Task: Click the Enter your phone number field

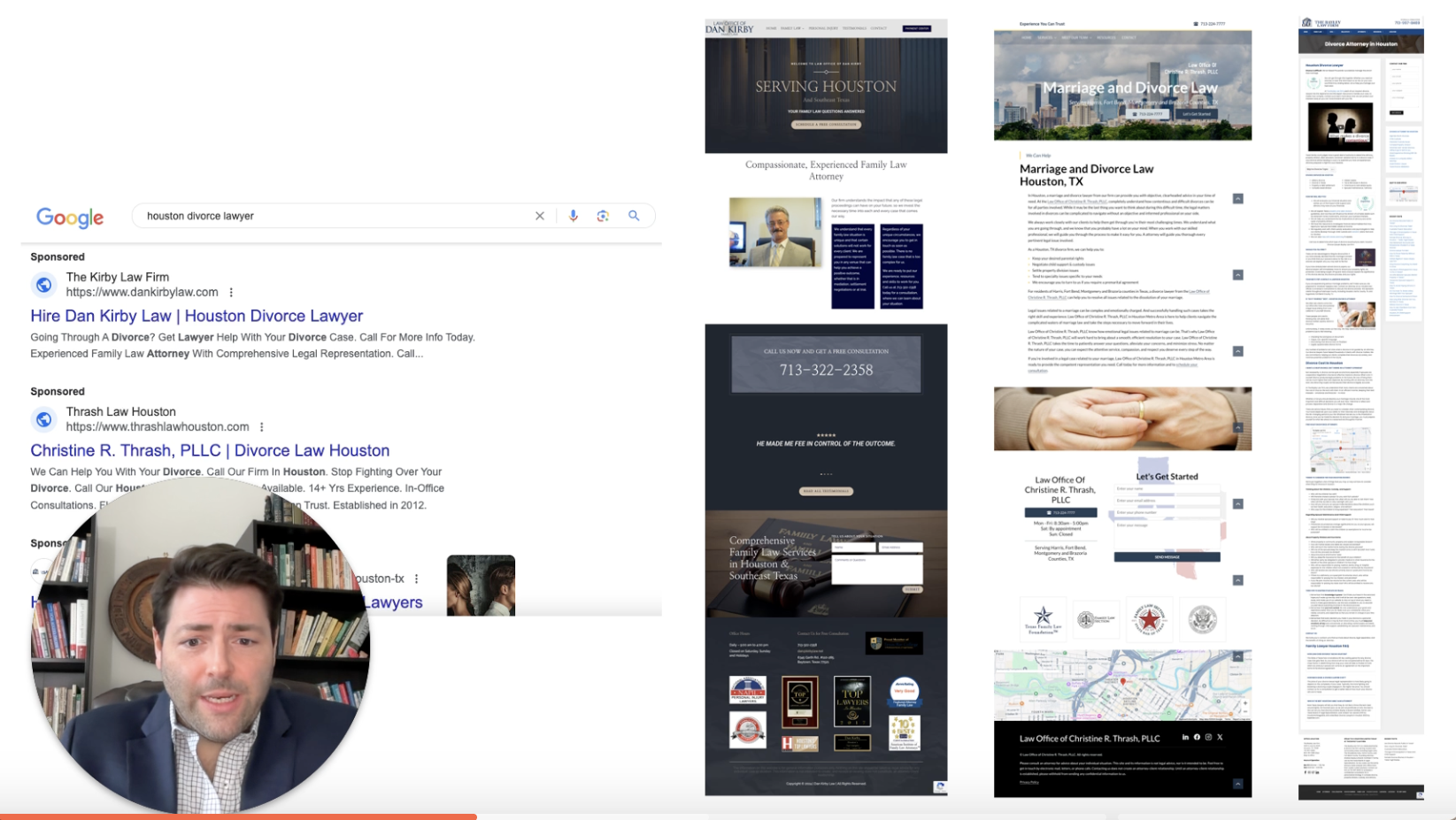Action: pyautogui.click(x=1167, y=512)
